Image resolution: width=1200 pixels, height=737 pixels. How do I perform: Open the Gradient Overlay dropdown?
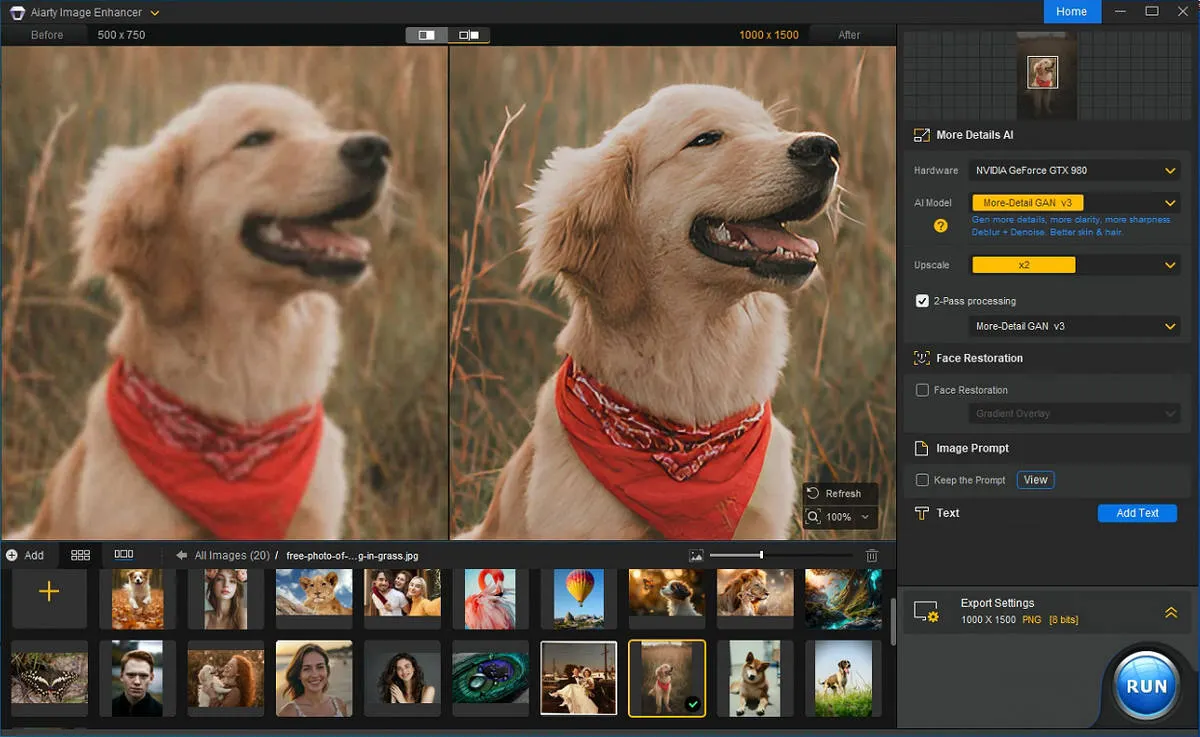coord(1075,413)
